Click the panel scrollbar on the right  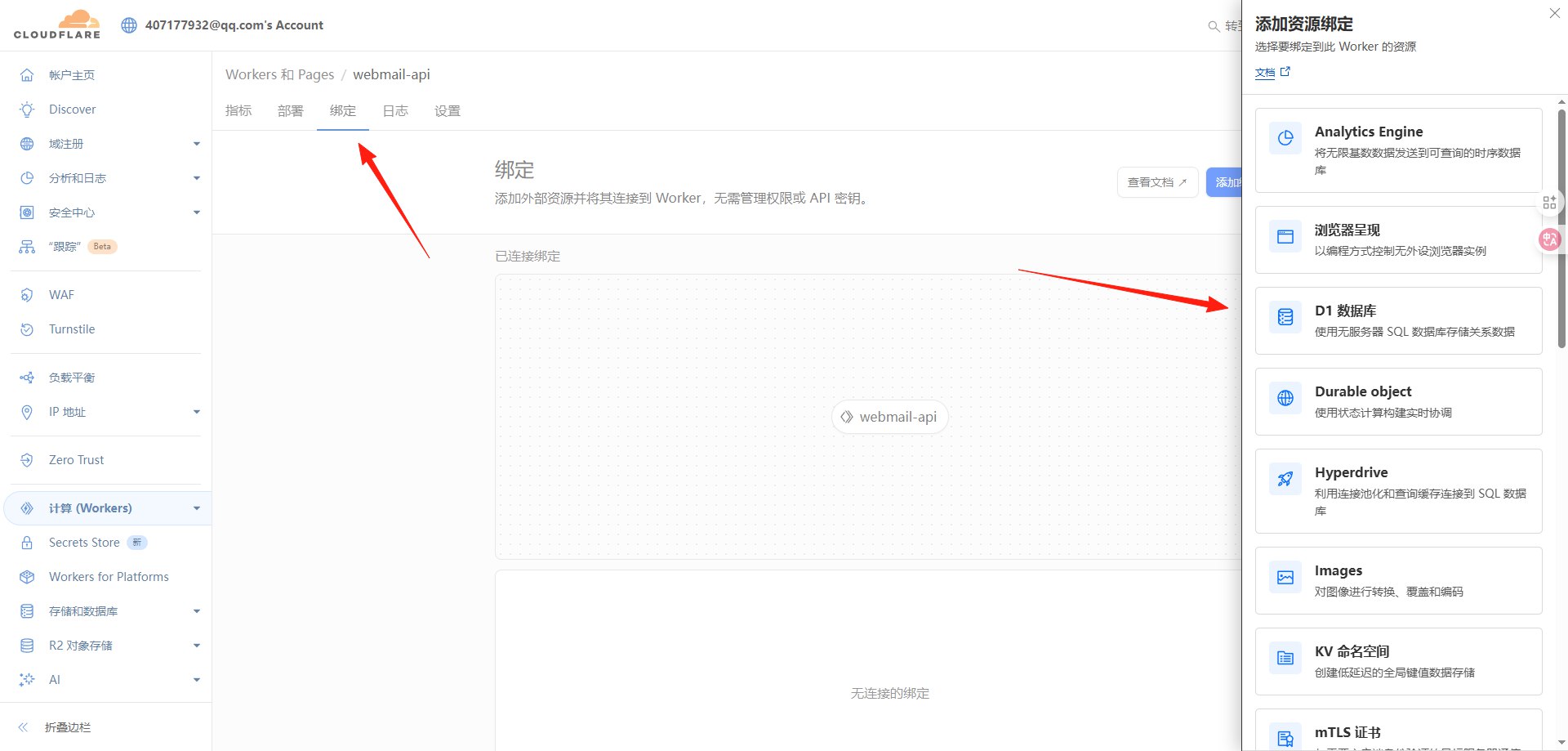pyautogui.click(x=1561, y=245)
